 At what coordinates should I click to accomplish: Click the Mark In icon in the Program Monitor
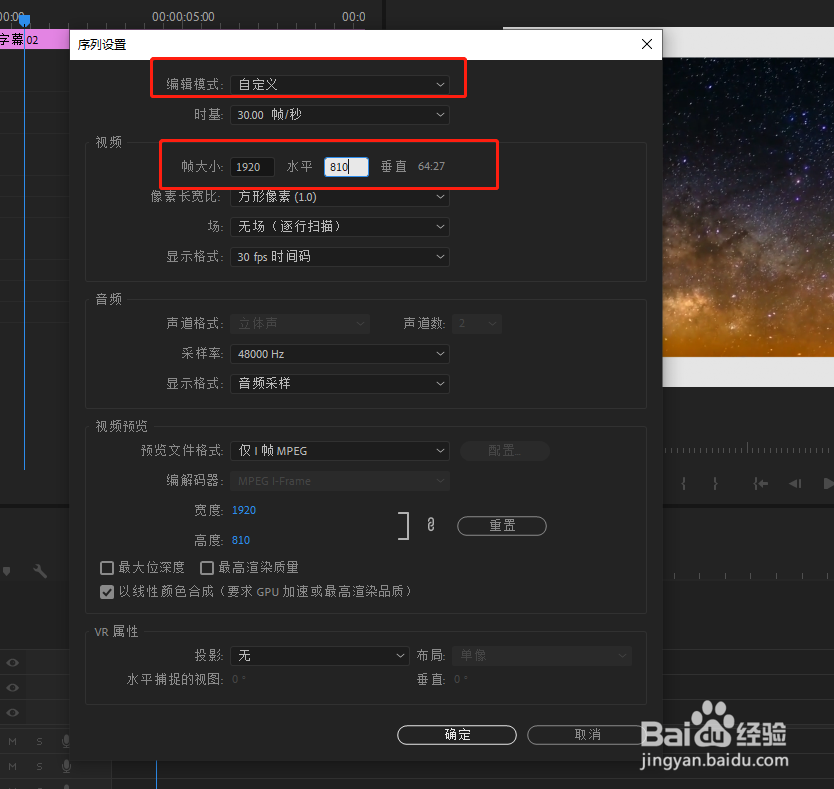coord(684,483)
